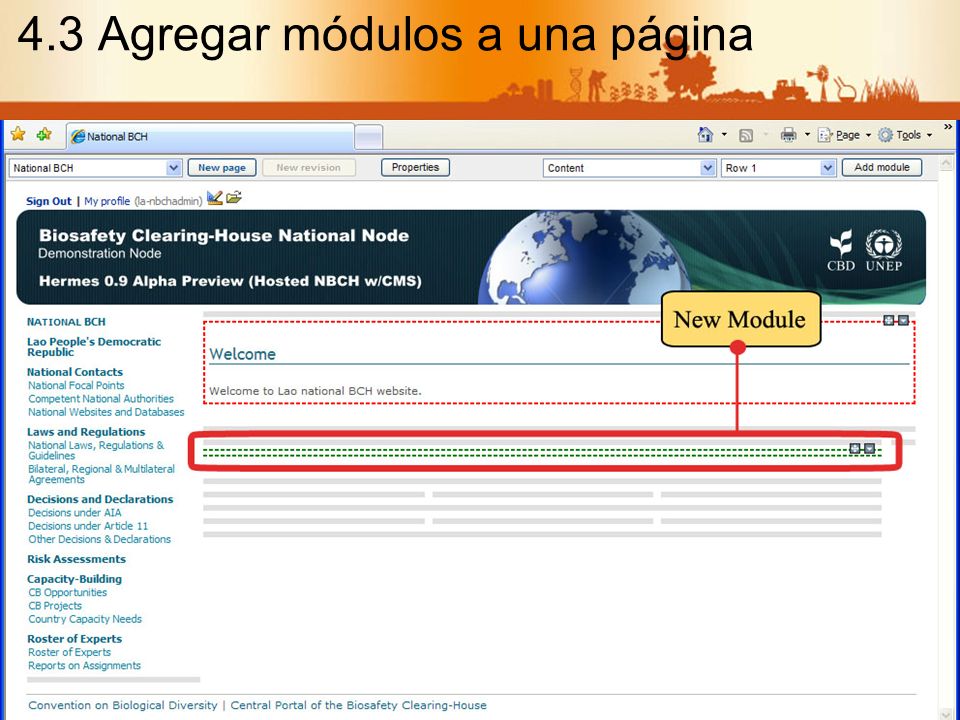Open the Row 1 dropdown
The height and width of the screenshot is (720, 960).
click(778, 168)
